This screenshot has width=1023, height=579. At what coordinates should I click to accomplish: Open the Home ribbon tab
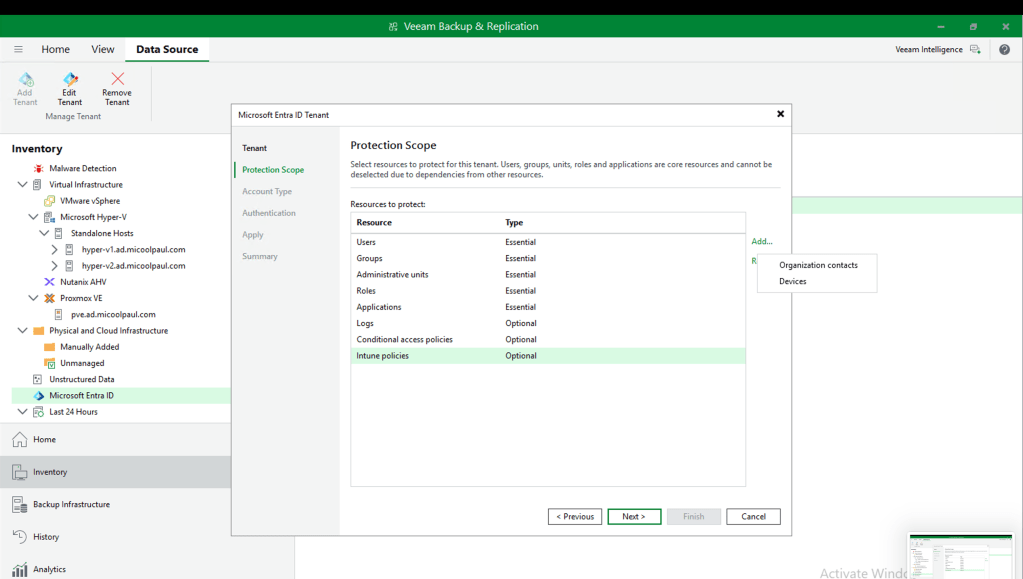click(x=55, y=49)
